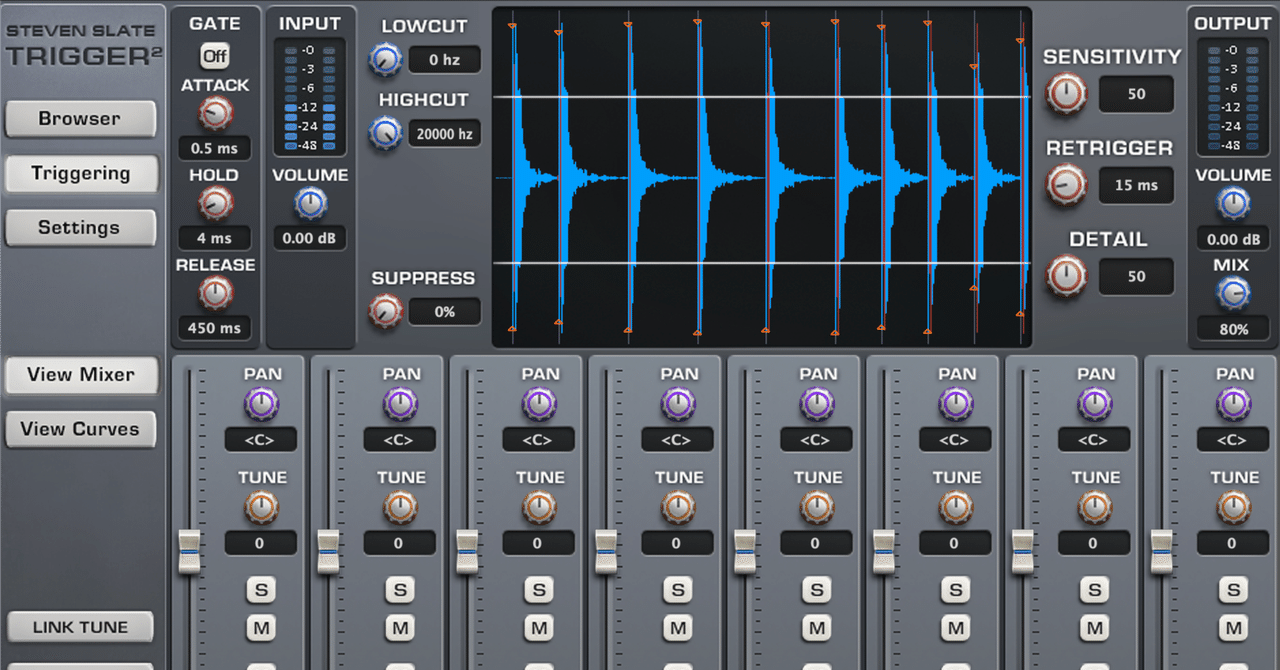This screenshot has width=1280, height=670.
Task: Enable LINK TUNE at bottom left
Action: [81, 626]
